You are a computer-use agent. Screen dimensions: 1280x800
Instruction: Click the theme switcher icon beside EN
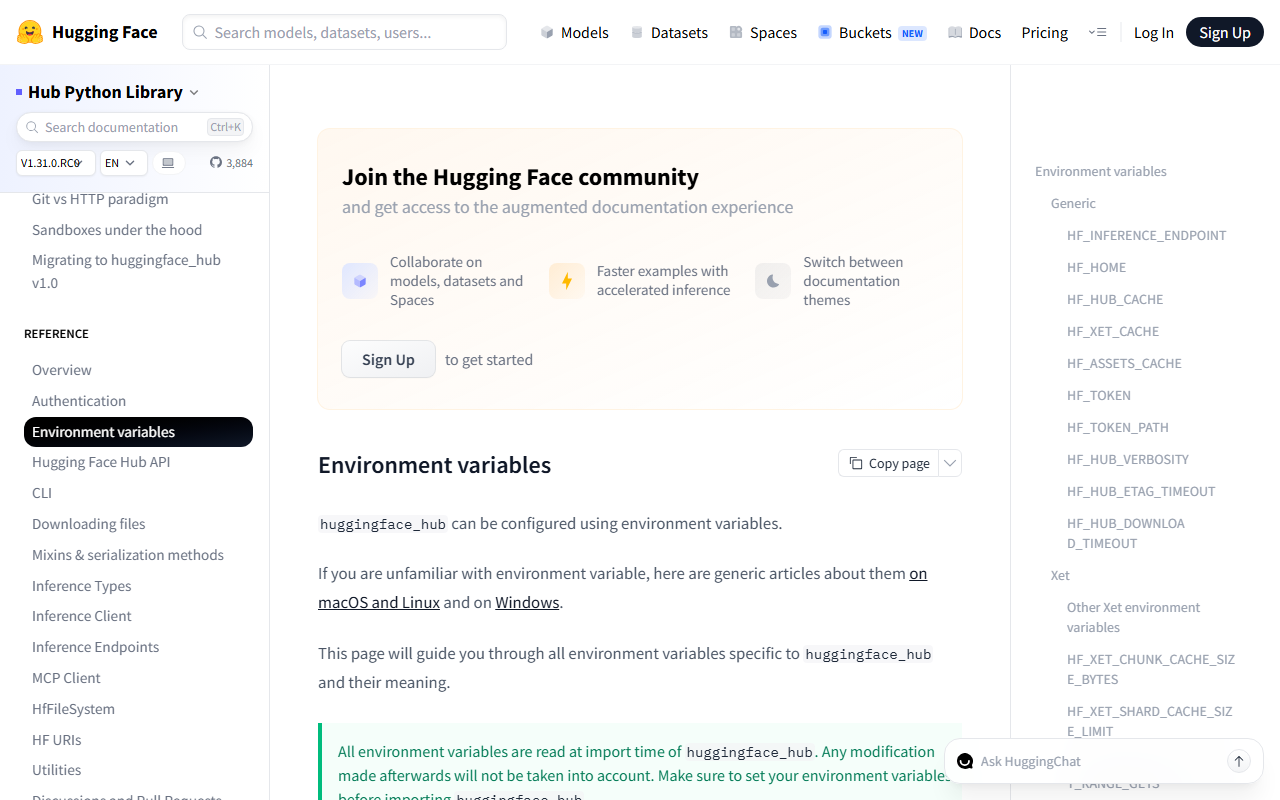(x=168, y=163)
